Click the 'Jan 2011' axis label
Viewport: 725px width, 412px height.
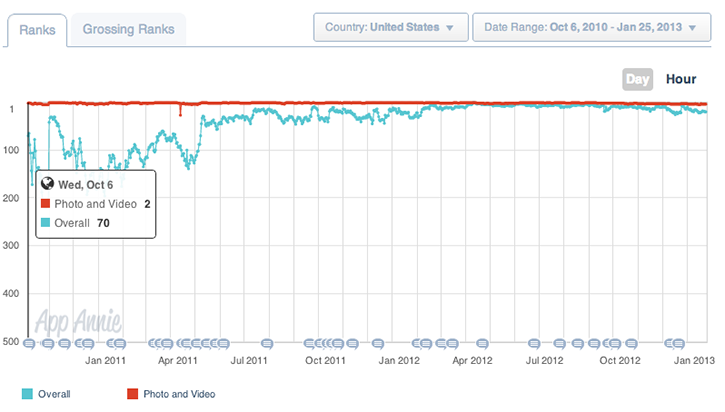pos(105,361)
